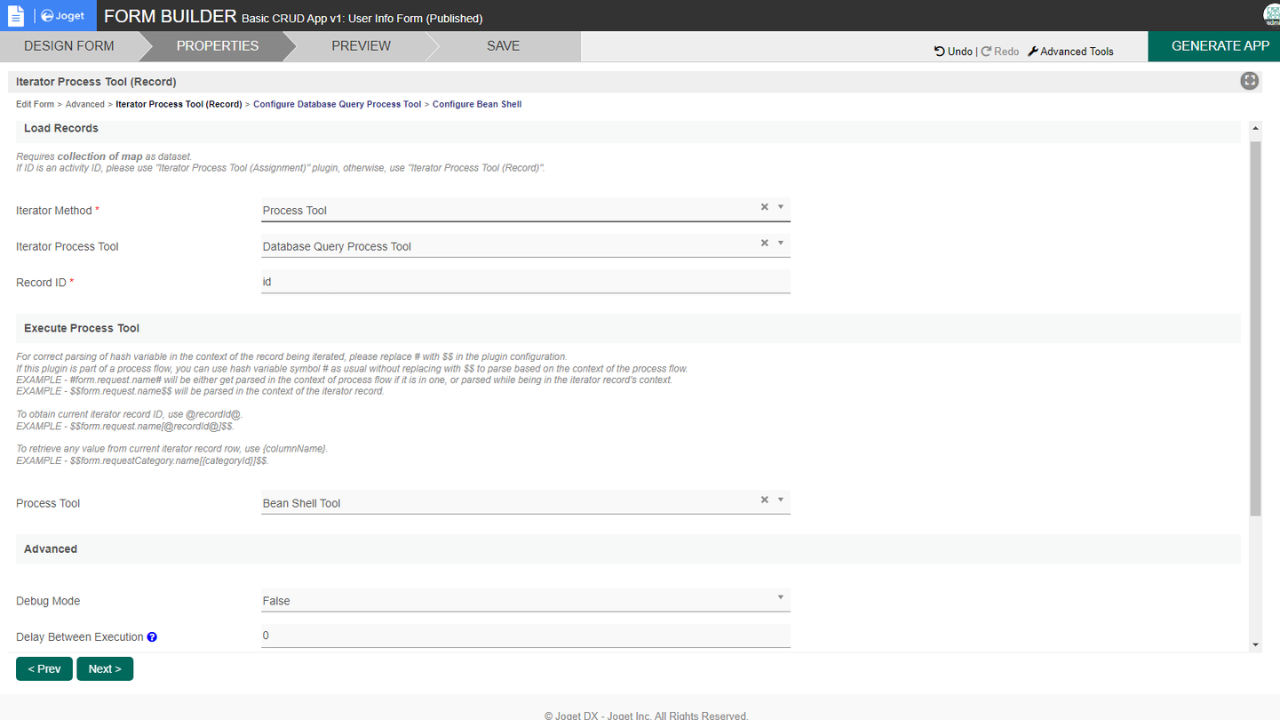
Task: Switch to the Preview tab
Action: [361, 46]
